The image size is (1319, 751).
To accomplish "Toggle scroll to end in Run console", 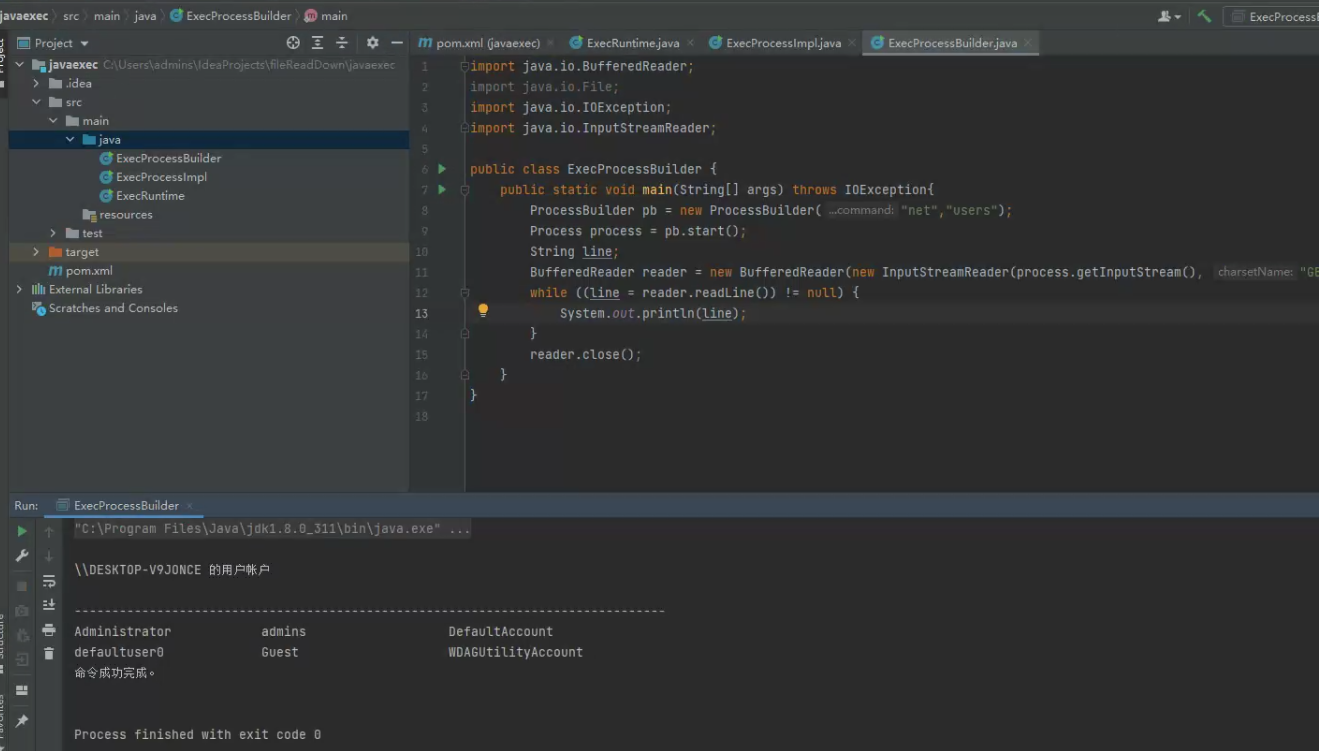I will [x=49, y=605].
